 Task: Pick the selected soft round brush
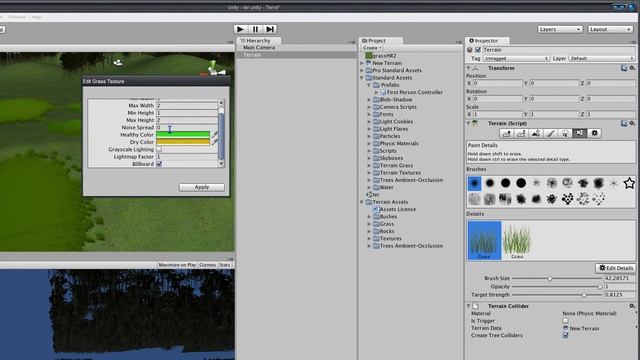[x=474, y=183]
